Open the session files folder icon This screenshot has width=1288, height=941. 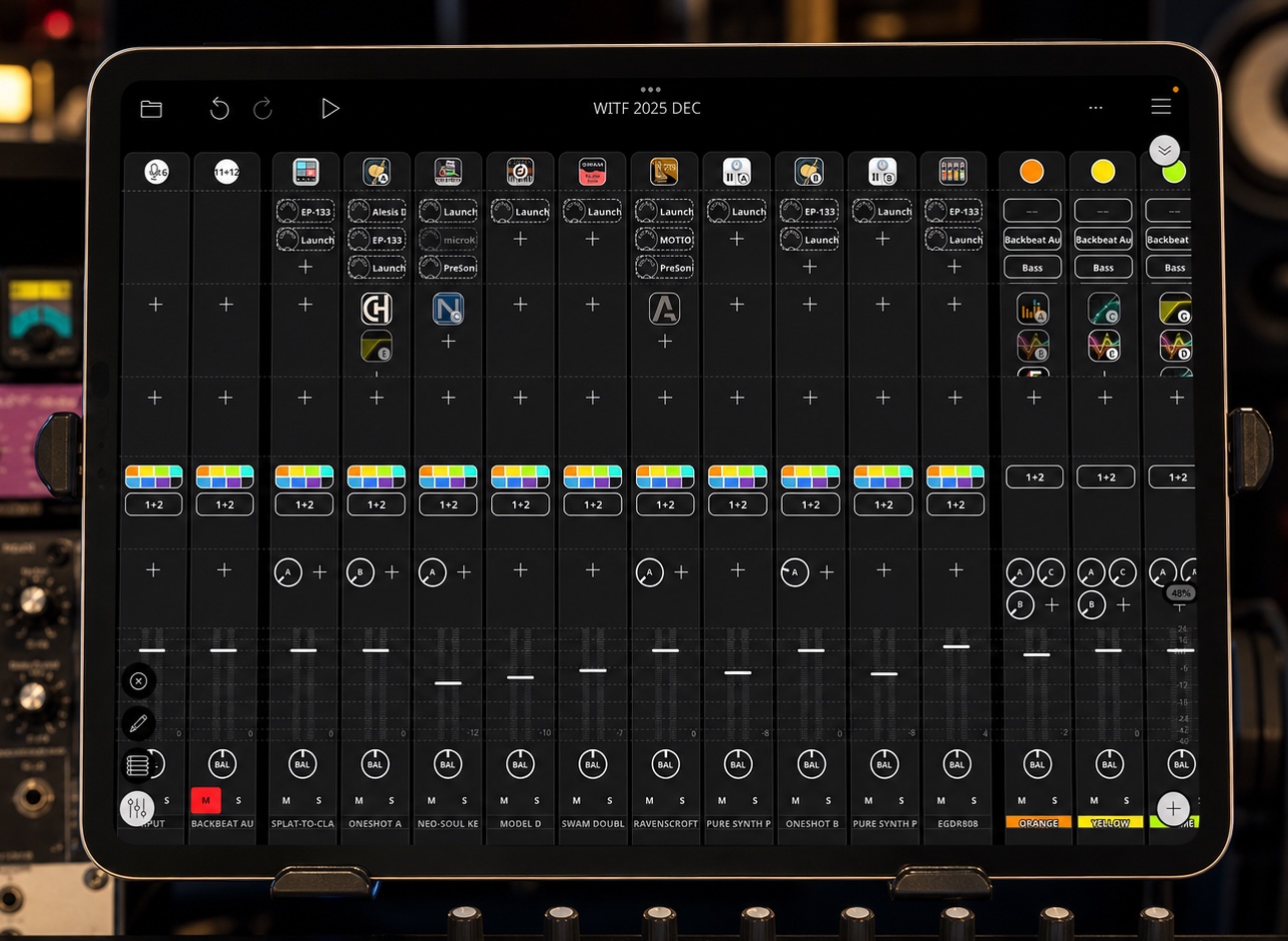151,109
